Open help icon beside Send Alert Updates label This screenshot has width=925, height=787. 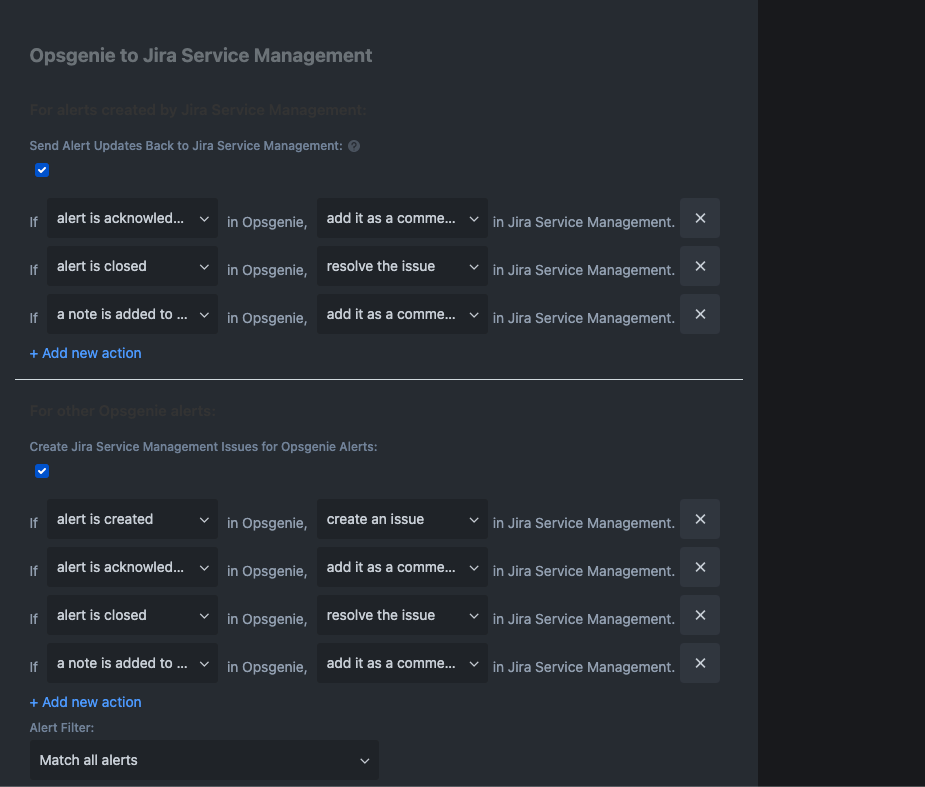[x=354, y=146]
